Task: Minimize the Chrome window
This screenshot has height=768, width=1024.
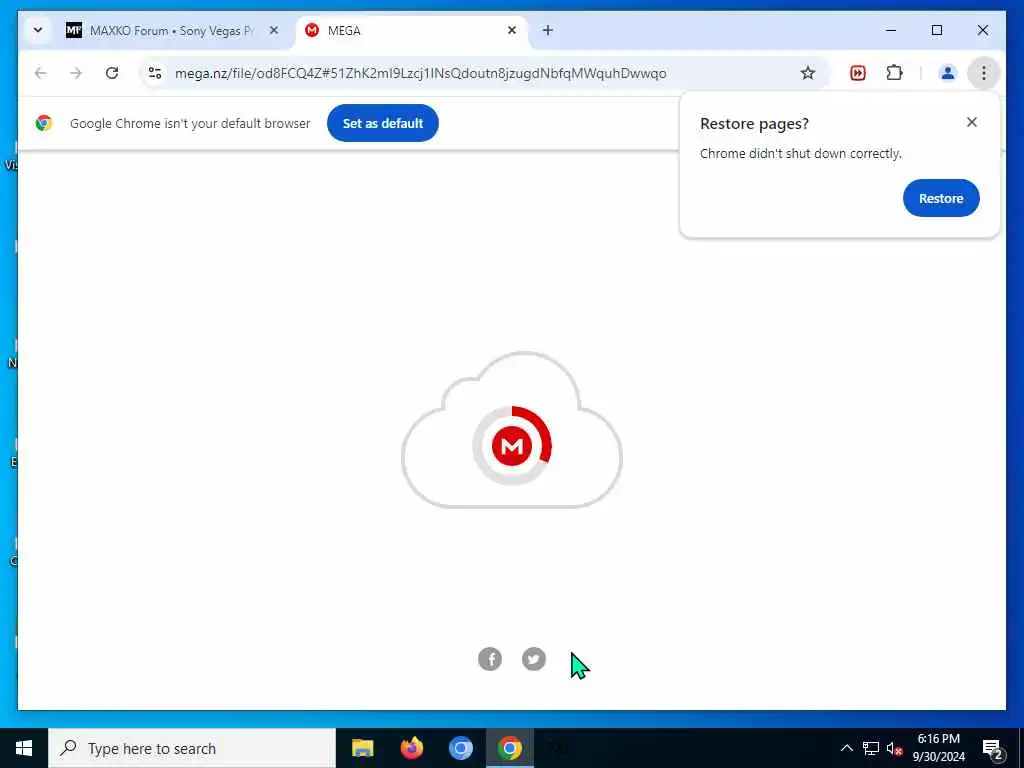Action: [891, 30]
